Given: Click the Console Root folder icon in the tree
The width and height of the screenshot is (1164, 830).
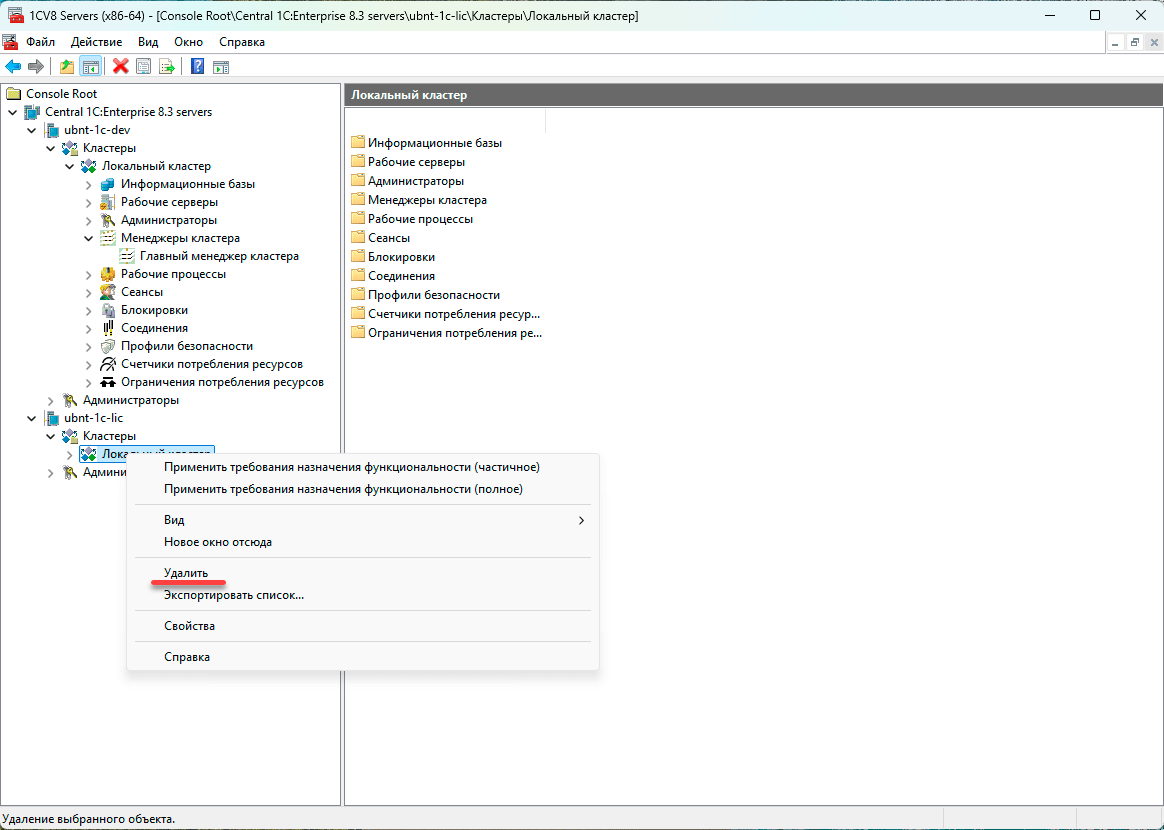Looking at the screenshot, I should (x=13, y=94).
